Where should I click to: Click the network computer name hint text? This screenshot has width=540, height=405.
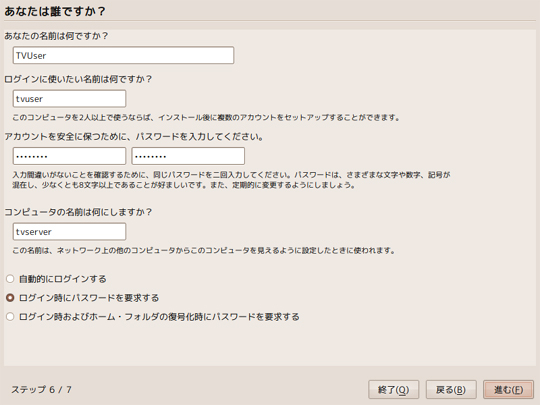204,250
